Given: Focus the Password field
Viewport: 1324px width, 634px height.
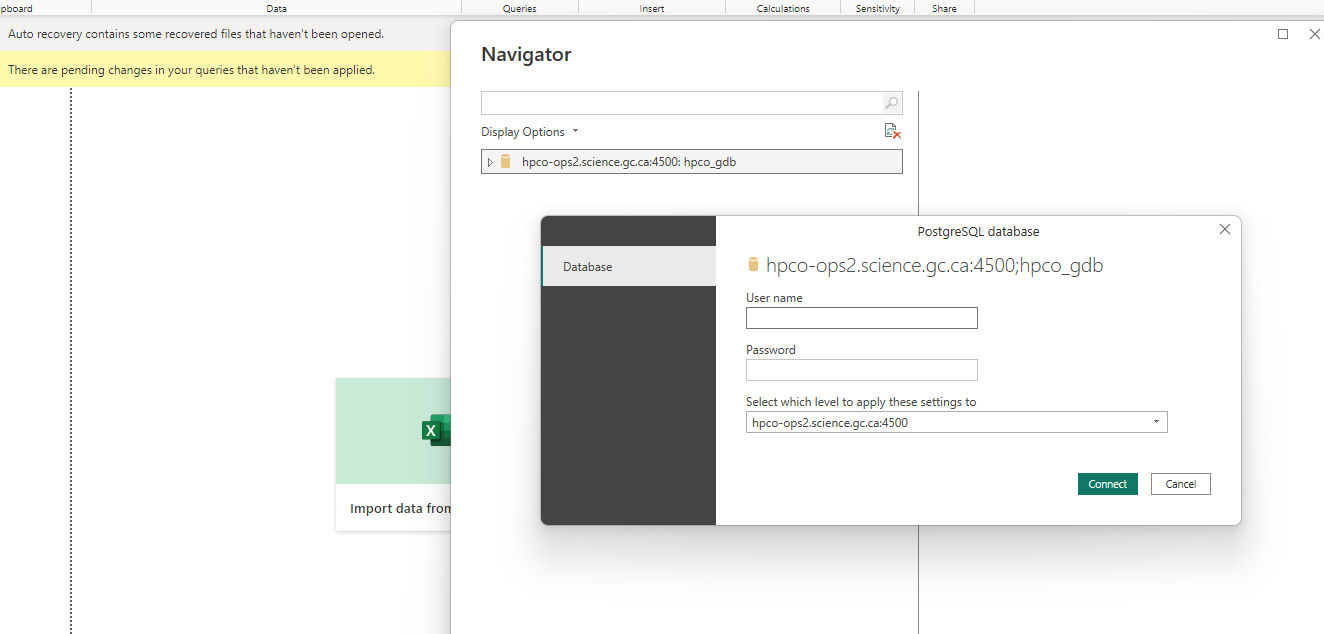Looking at the screenshot, I should pyautogui.click(x=861, y=370).
